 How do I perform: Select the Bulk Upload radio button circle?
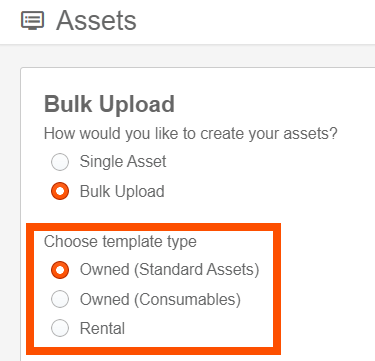coord(60,192)
